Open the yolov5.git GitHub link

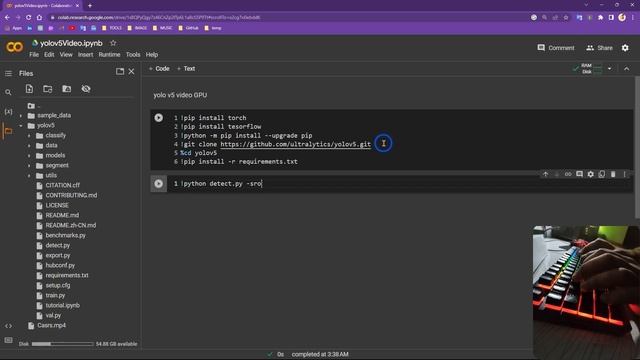(296, 144)
